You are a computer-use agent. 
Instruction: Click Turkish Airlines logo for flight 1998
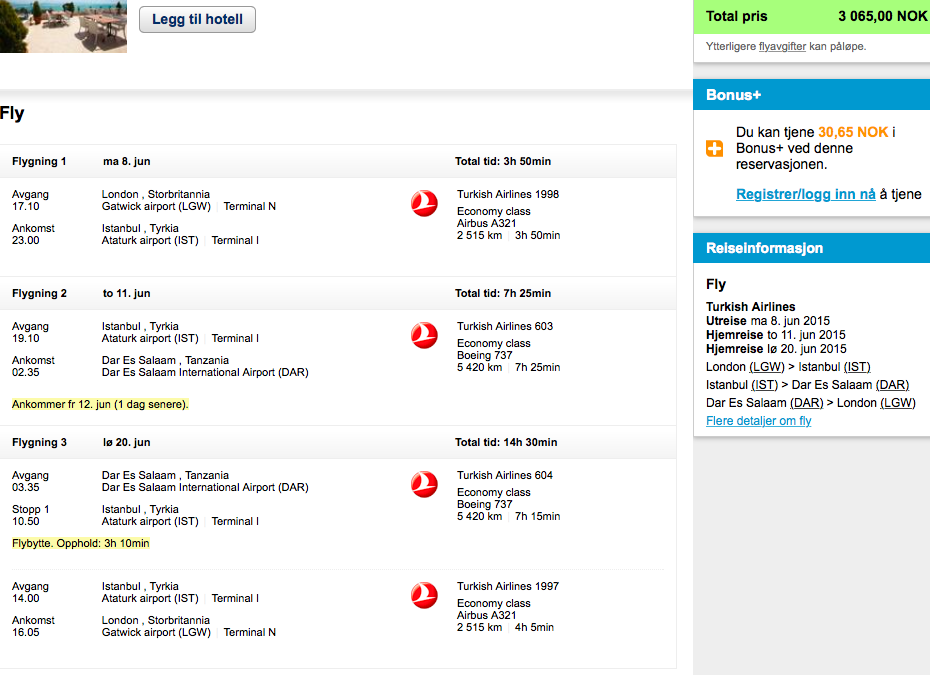(x=424, y=203)
